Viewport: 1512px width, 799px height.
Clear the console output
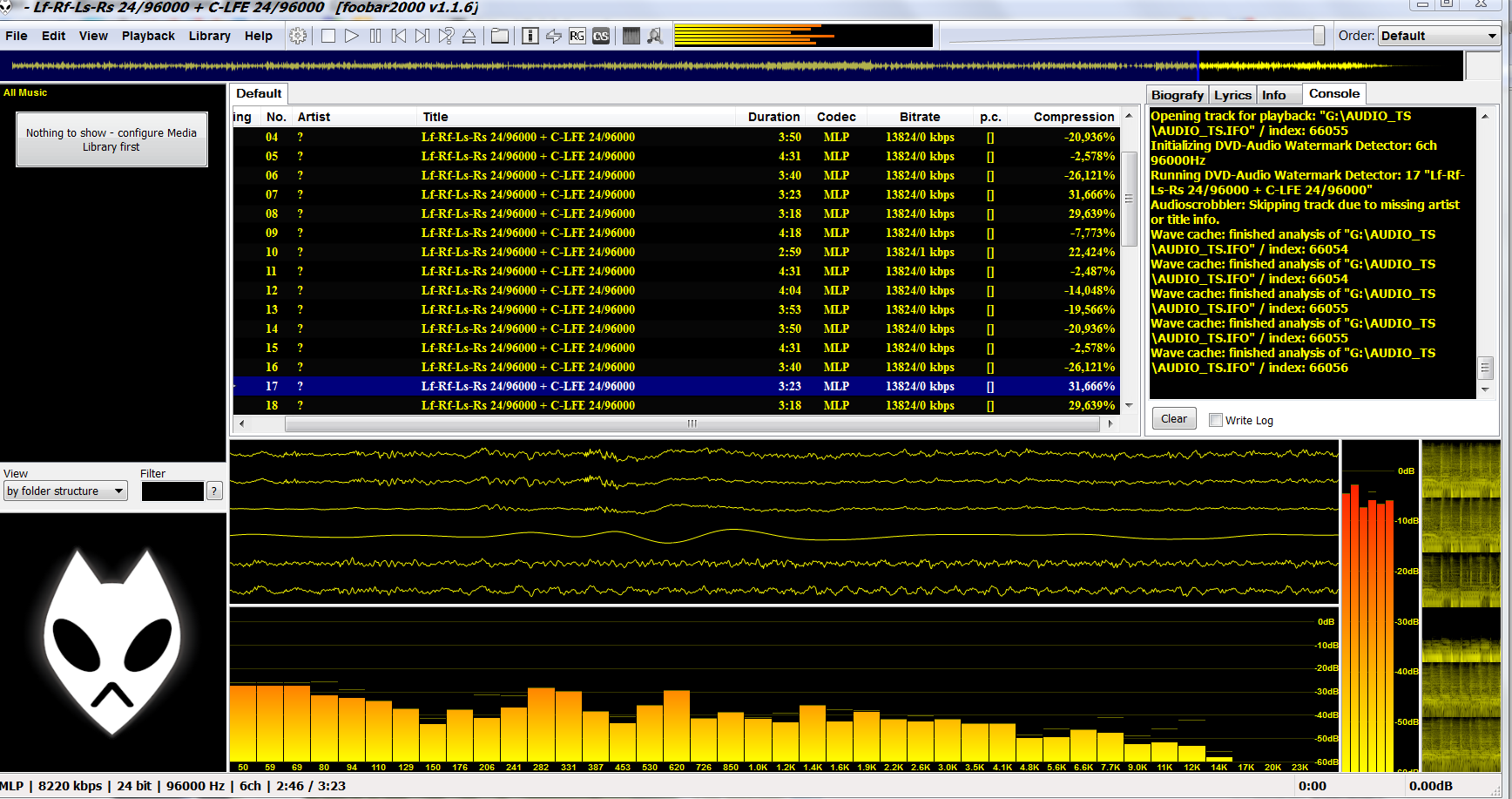point(1173,419)
